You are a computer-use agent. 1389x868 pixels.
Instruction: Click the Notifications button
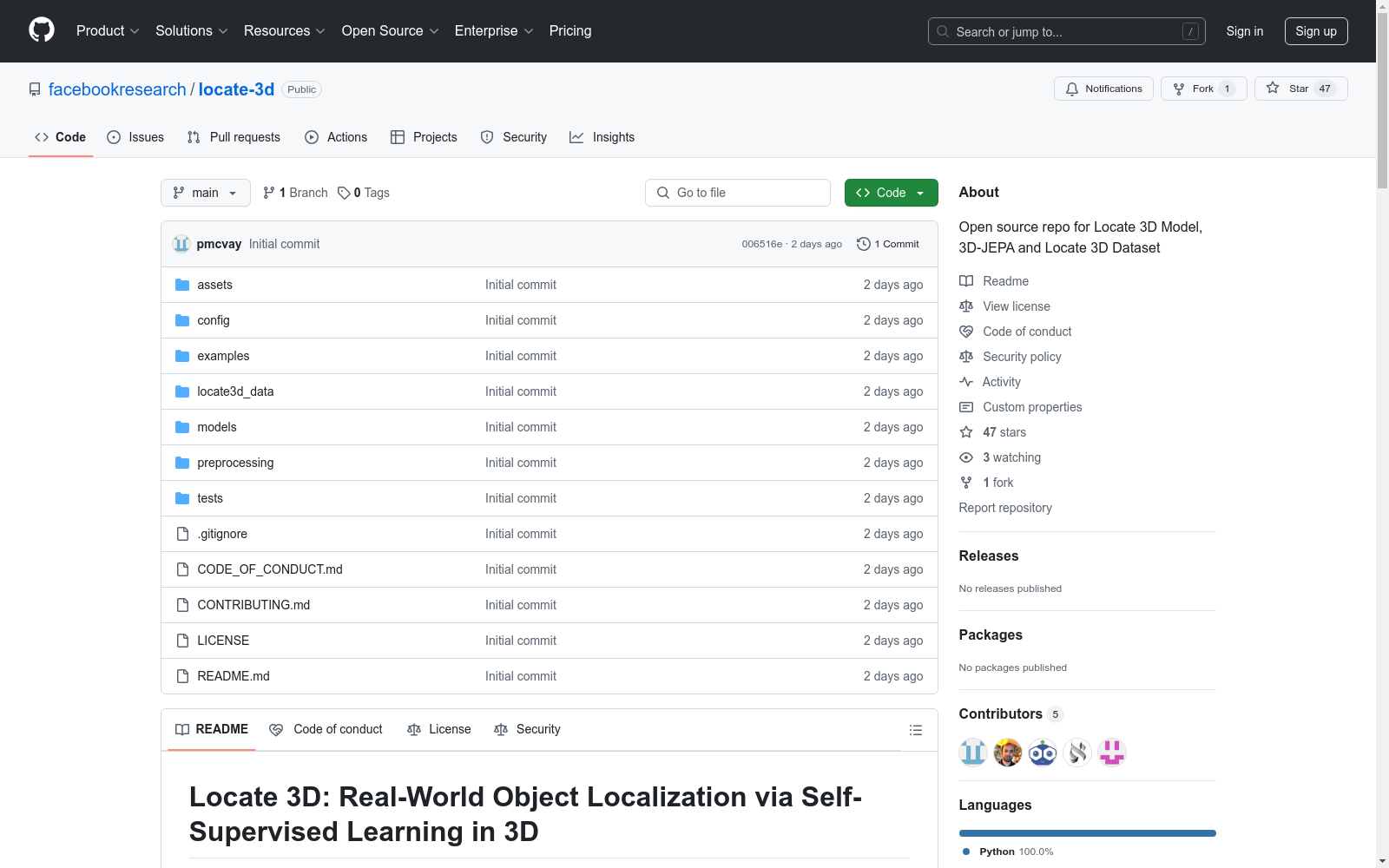[1103, 89]
